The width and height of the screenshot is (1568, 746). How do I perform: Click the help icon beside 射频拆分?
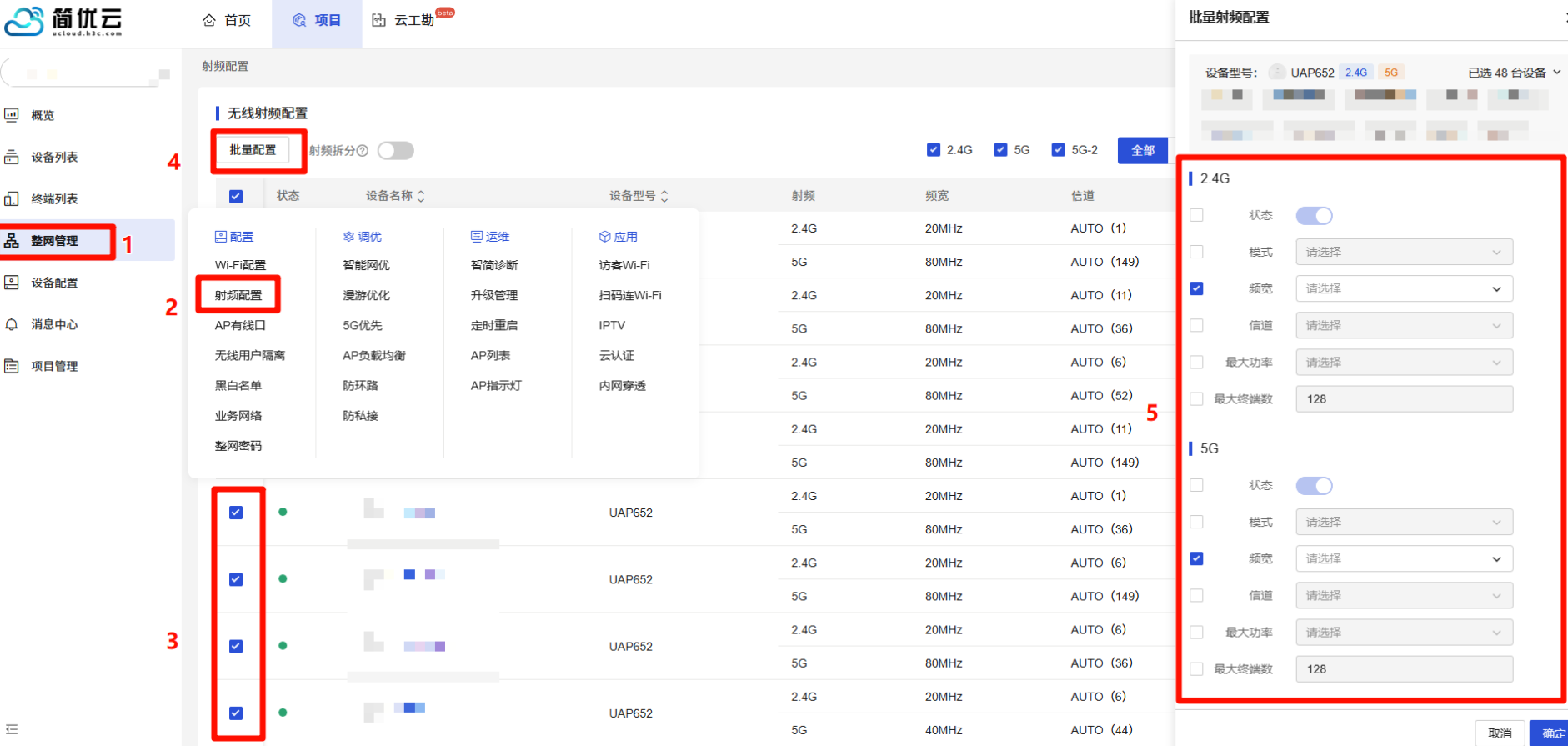[363, 151]
